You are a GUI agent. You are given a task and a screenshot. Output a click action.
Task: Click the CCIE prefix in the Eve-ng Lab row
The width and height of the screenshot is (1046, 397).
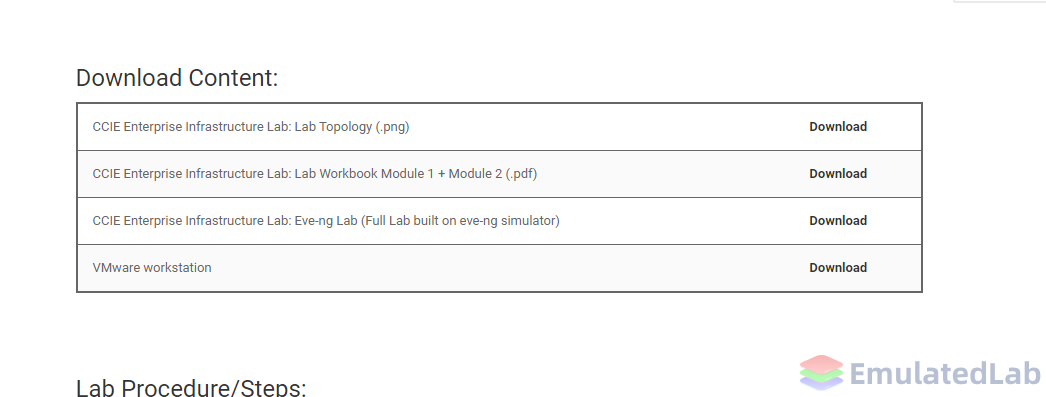click(107, 221)
